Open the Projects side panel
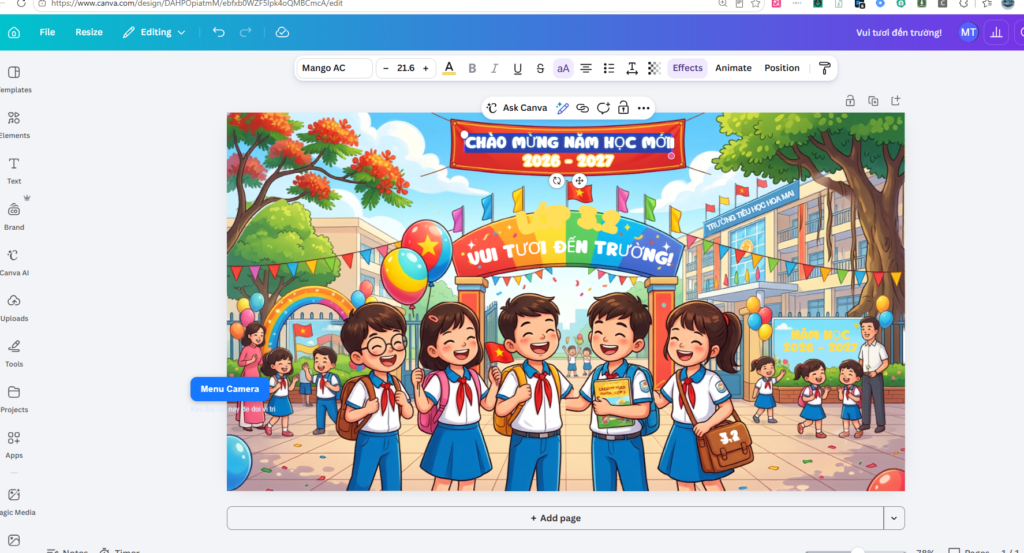This screenshot has width=1024, height=553. (14, 399)
